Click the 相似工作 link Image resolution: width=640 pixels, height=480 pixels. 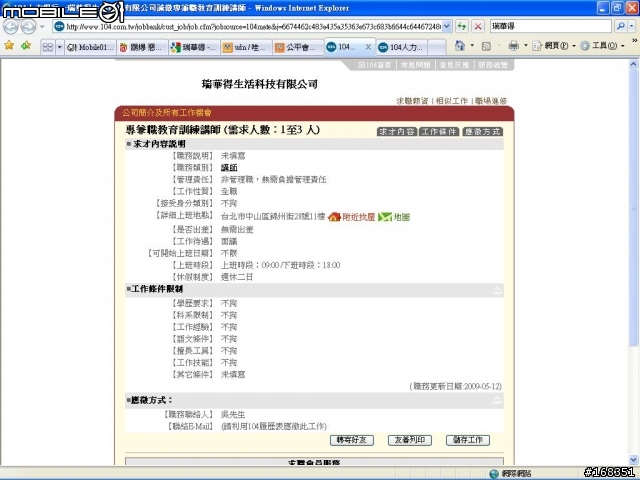tap(451, 101)
